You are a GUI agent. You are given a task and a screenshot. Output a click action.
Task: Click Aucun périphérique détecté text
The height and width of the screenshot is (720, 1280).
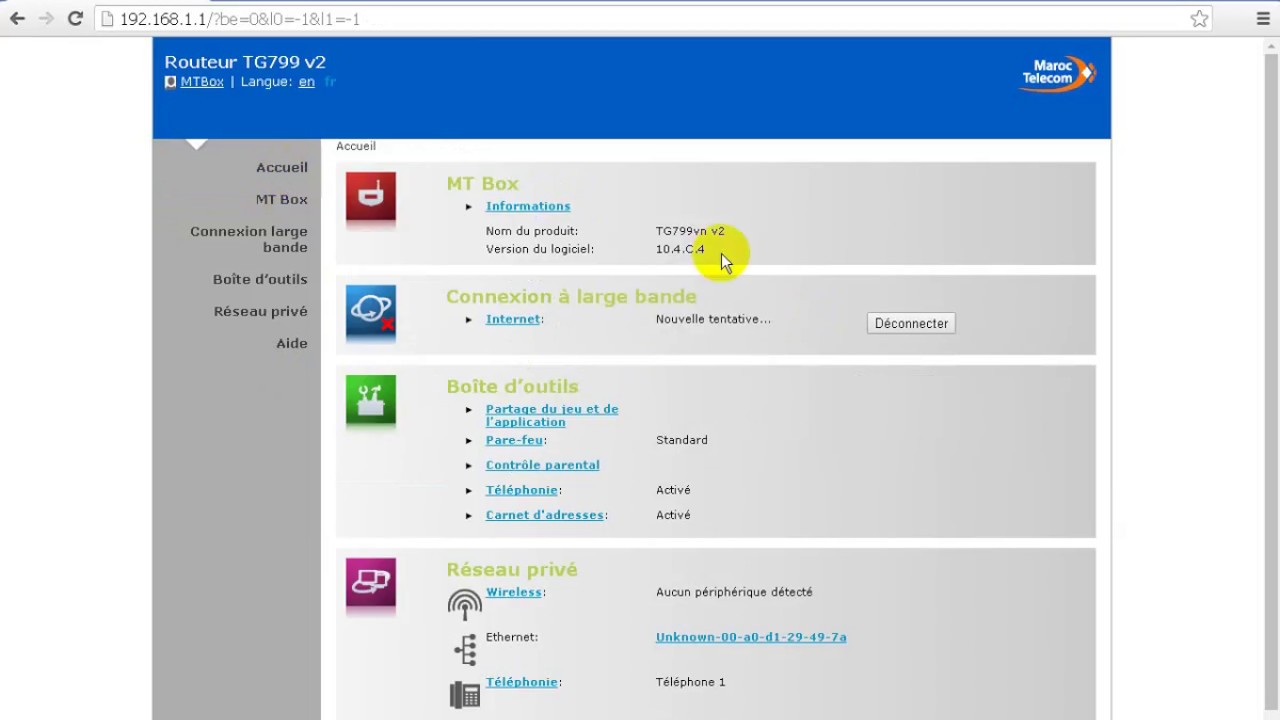[x=734, y=592]
